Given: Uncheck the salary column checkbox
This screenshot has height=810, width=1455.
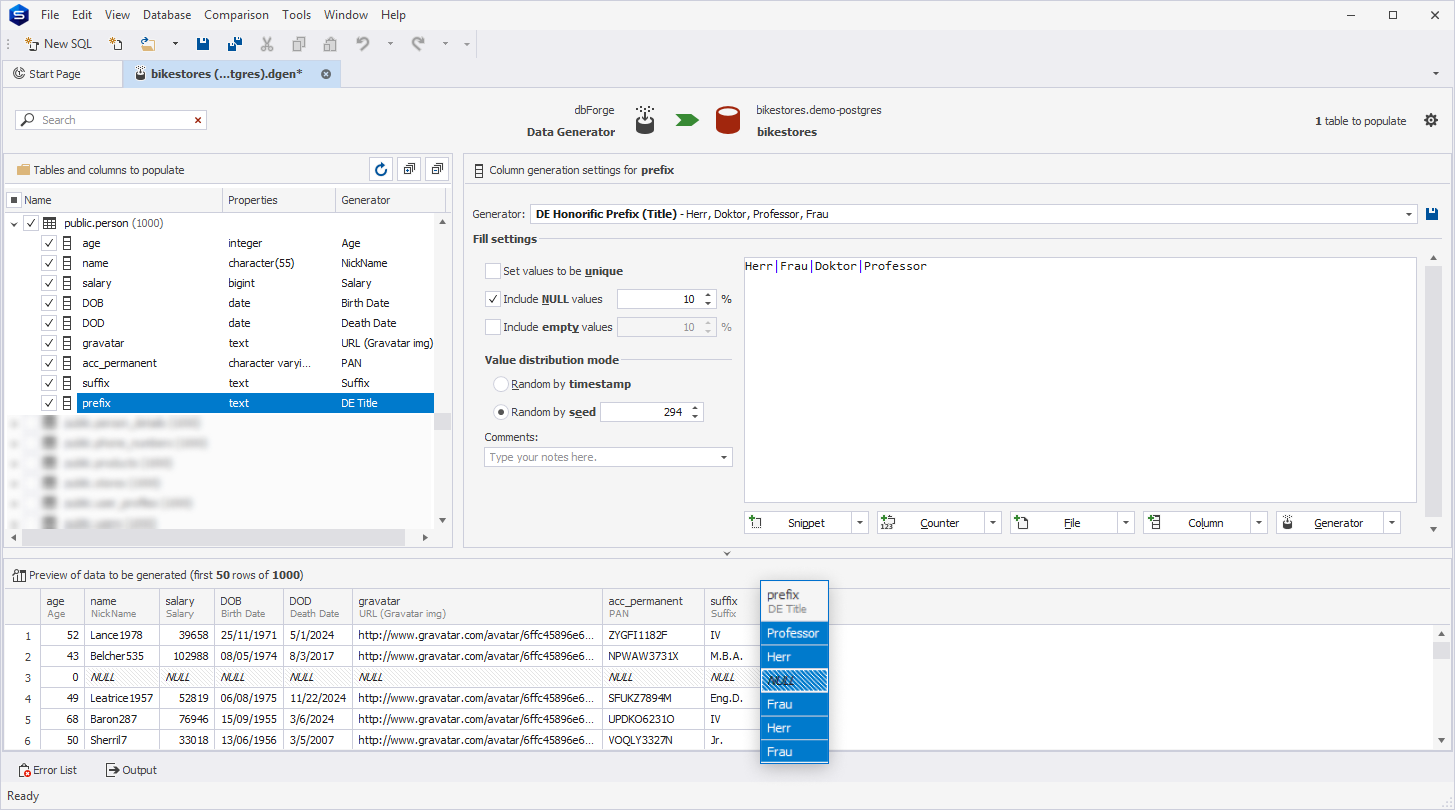Looking at the screenshot, I should pyautogui.click(x=49, y=283).
